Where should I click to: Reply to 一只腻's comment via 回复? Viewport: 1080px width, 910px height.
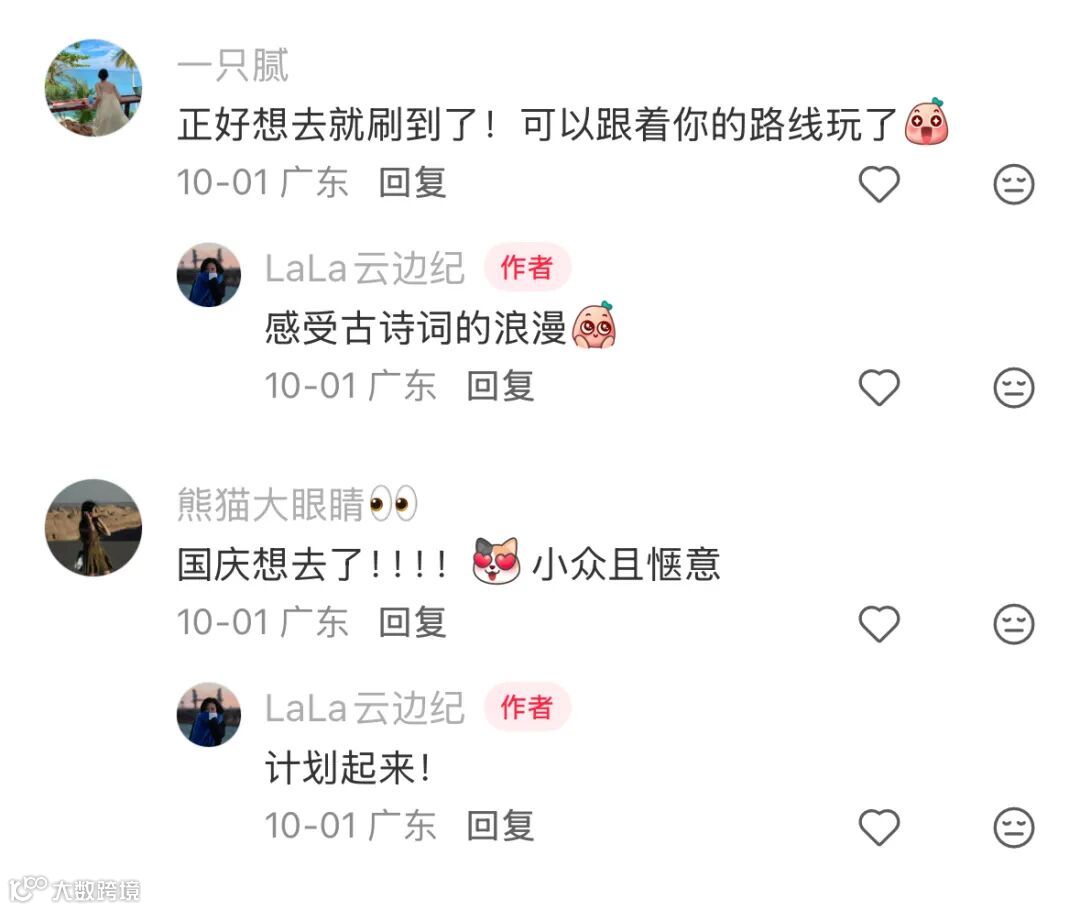(x=413, y=183)
